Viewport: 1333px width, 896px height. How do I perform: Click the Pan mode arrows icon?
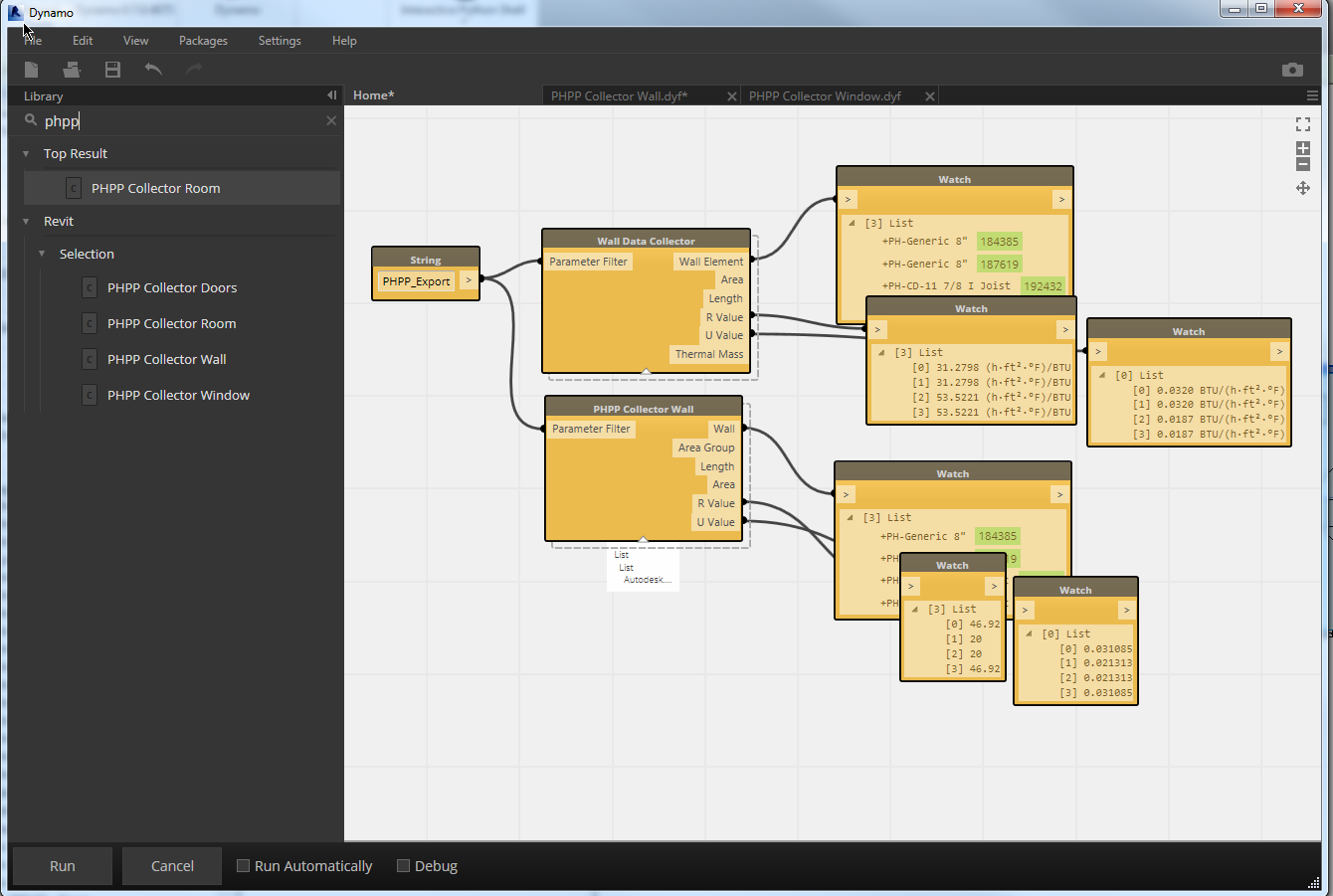(1303, 188)
